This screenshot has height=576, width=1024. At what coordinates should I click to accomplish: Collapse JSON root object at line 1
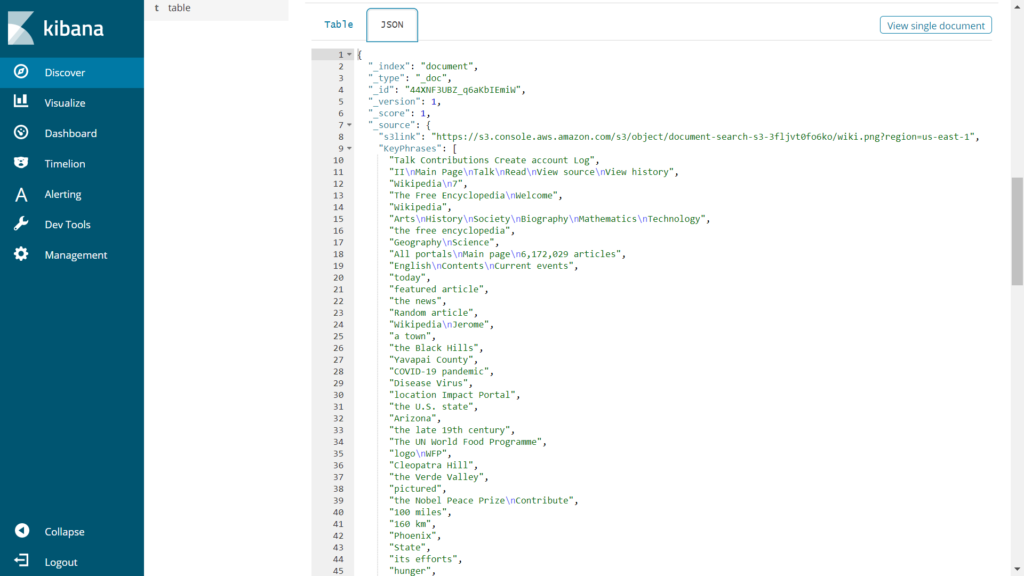[x=349, y=54]
